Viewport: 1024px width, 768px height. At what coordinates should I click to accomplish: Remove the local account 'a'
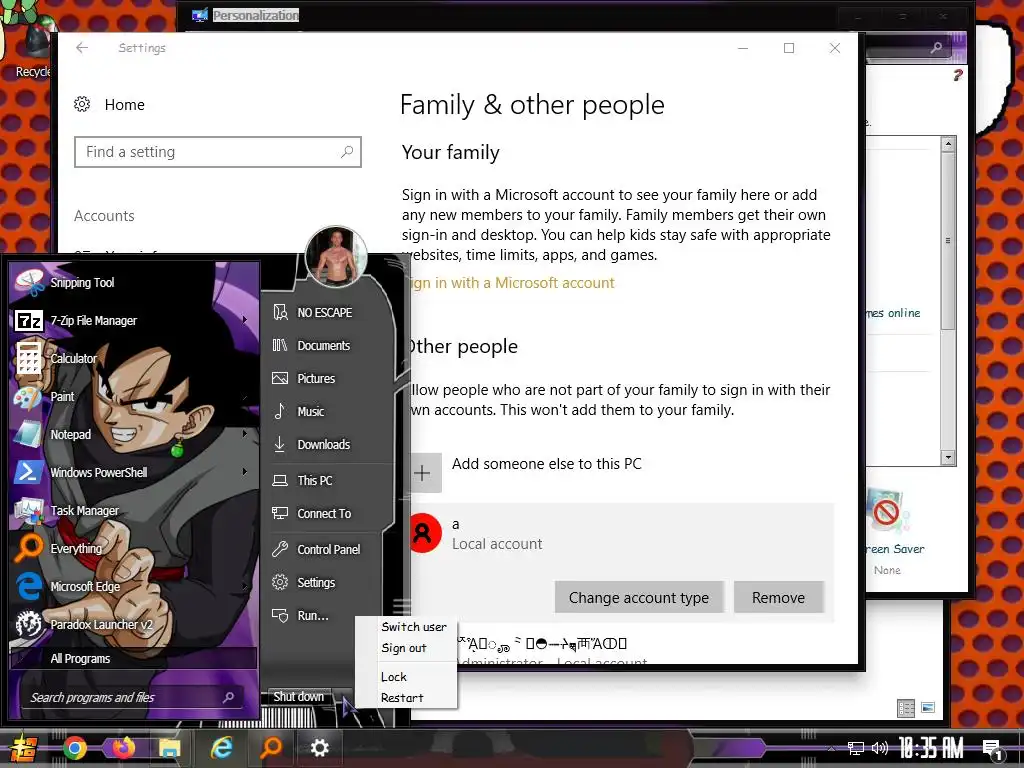click(778, 598)
